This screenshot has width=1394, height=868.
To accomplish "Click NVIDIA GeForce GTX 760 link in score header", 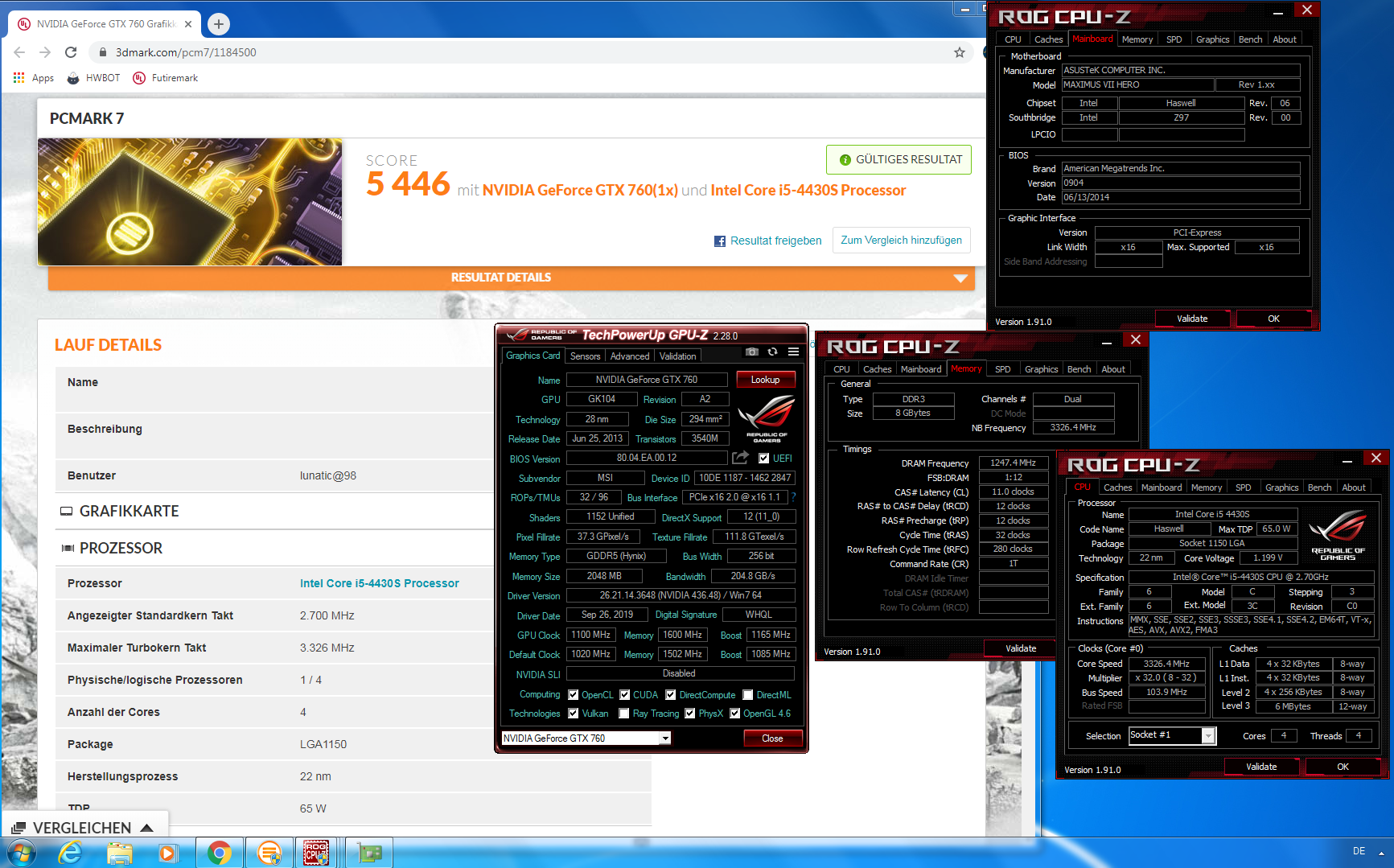I will tap(579, 191).
